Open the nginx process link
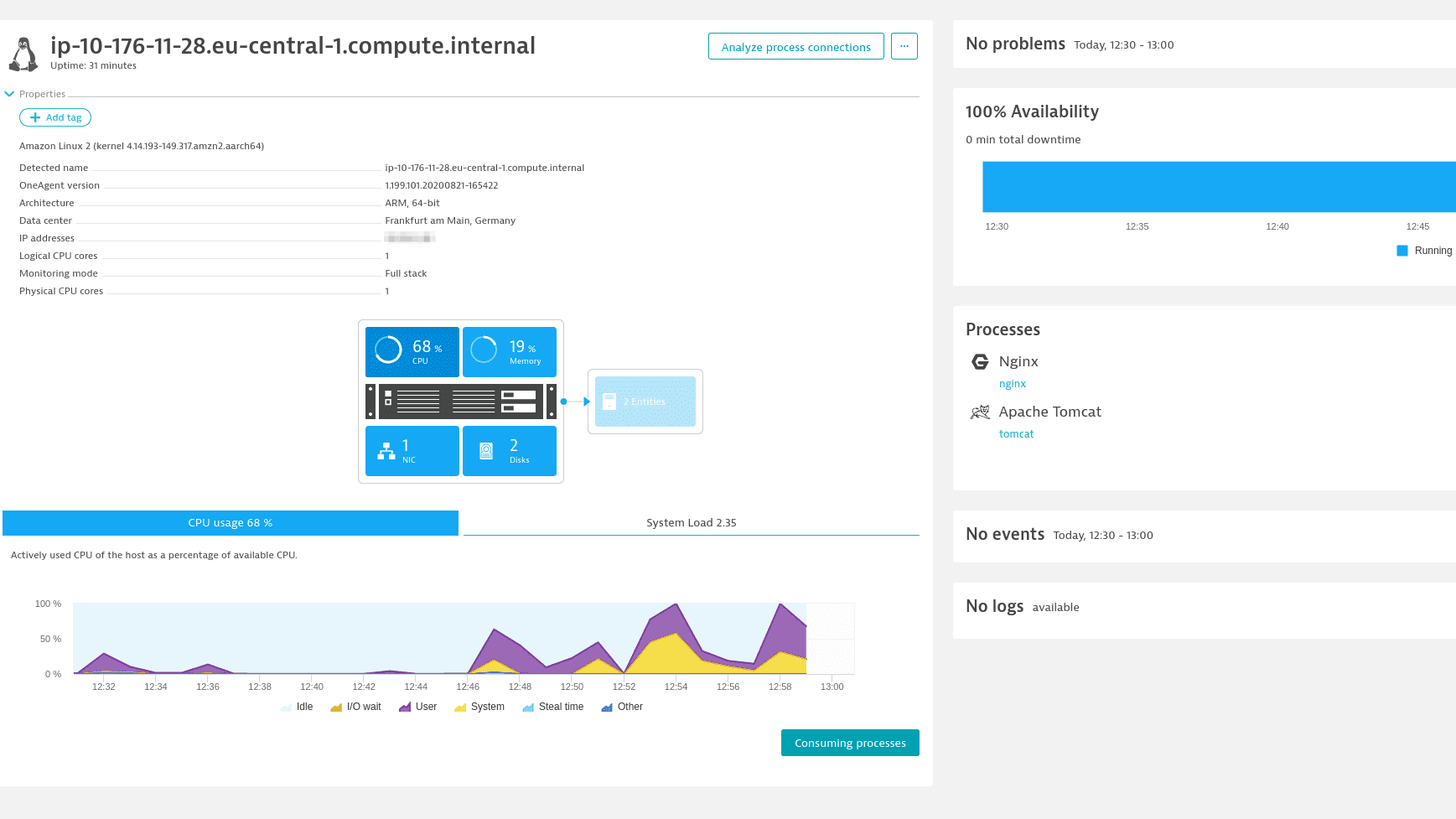Screen dimensions: 1456x819 (x=1013, y=384)
